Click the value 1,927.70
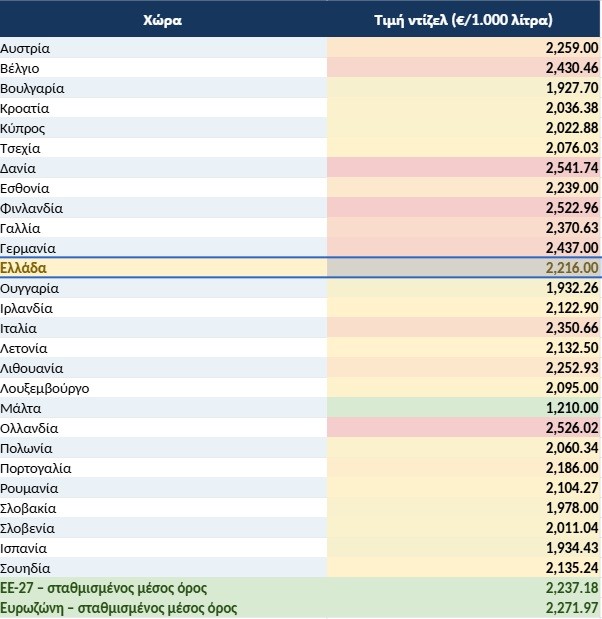The width and height of the screenshot is (602, 619). [572, 88]
